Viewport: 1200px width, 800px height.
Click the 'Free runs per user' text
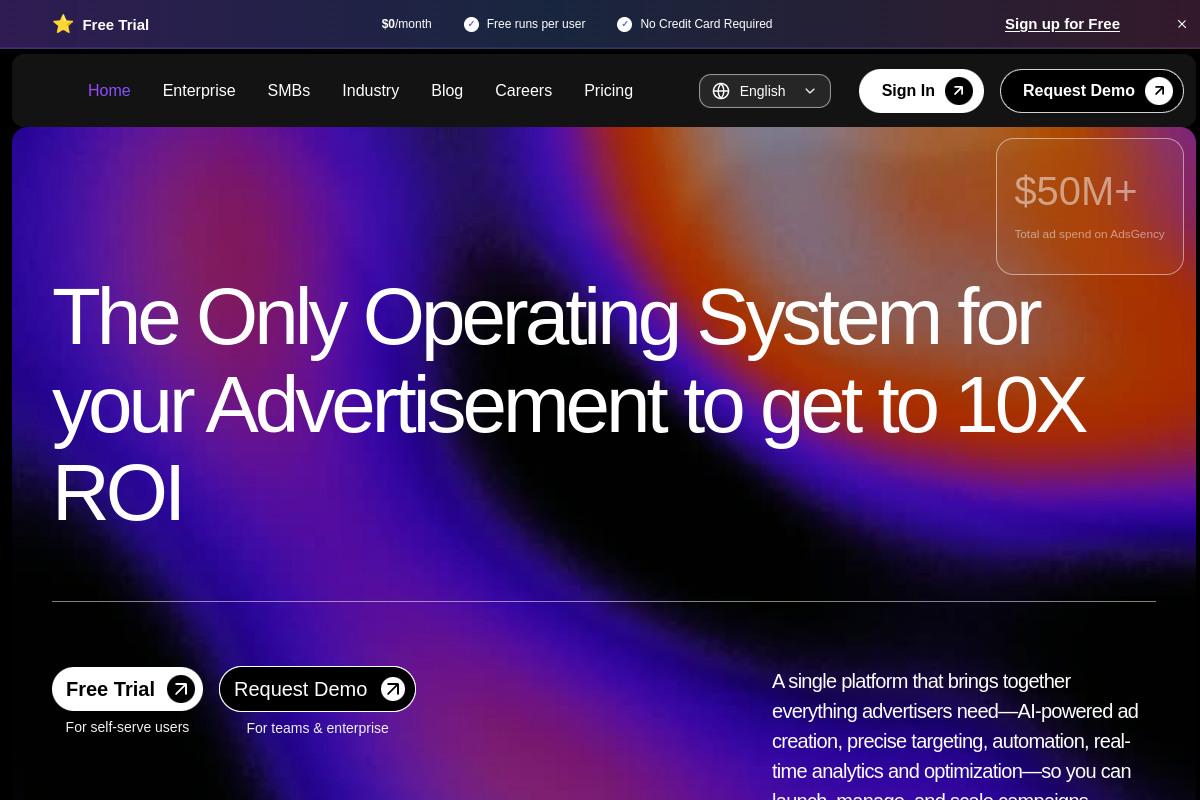pos(536,24)
